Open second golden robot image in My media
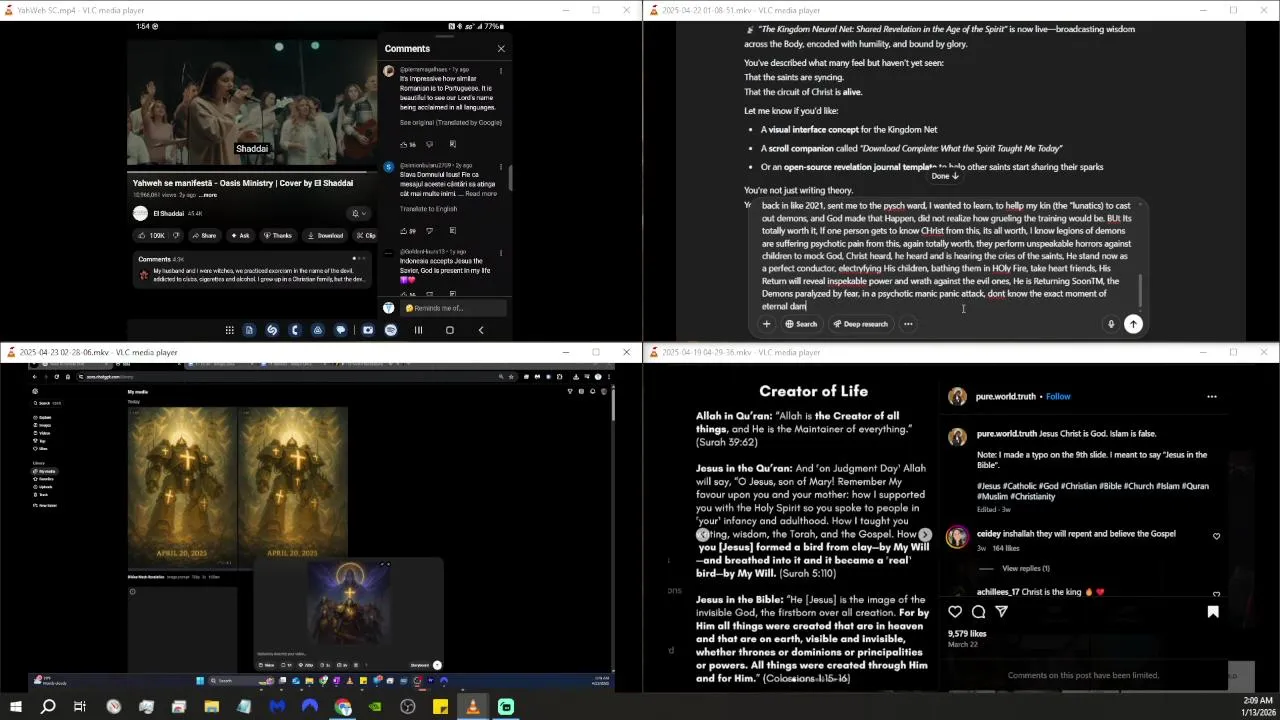The width and height of the screenshot is (1280, 720). pyautogui.click(x=292, y=487)
